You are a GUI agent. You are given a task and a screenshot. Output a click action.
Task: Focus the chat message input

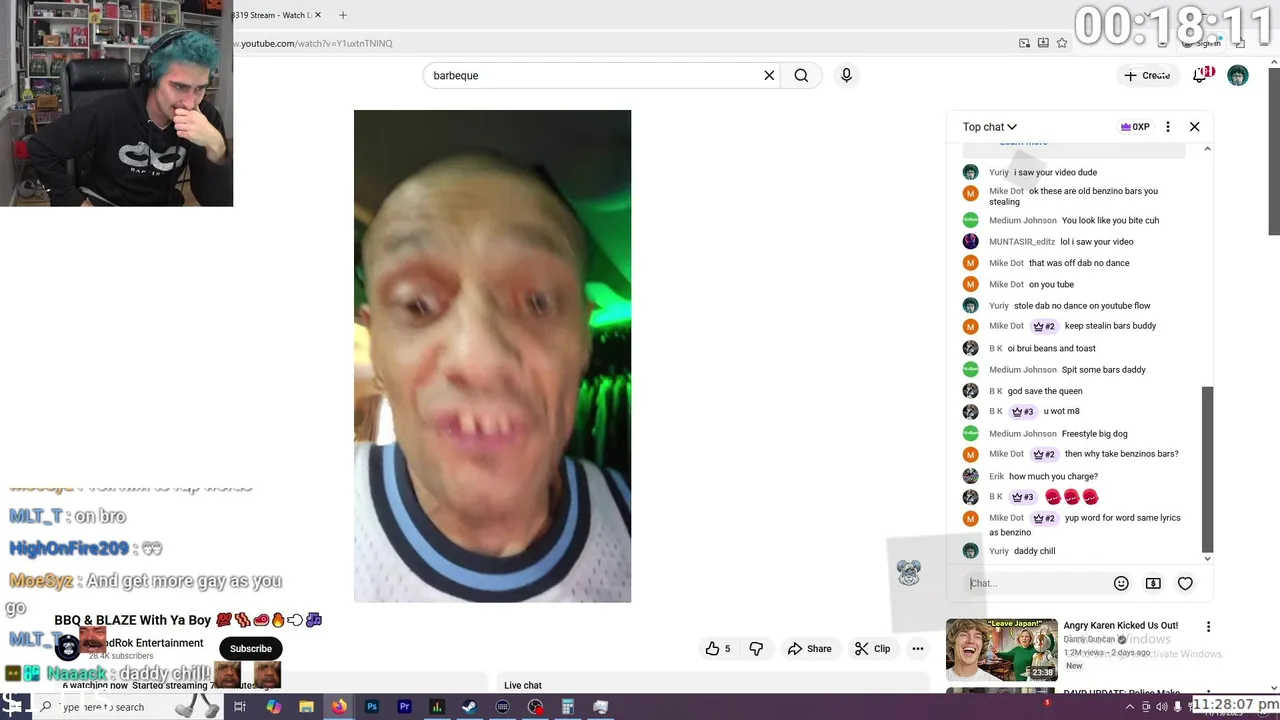click(1036, 583)
